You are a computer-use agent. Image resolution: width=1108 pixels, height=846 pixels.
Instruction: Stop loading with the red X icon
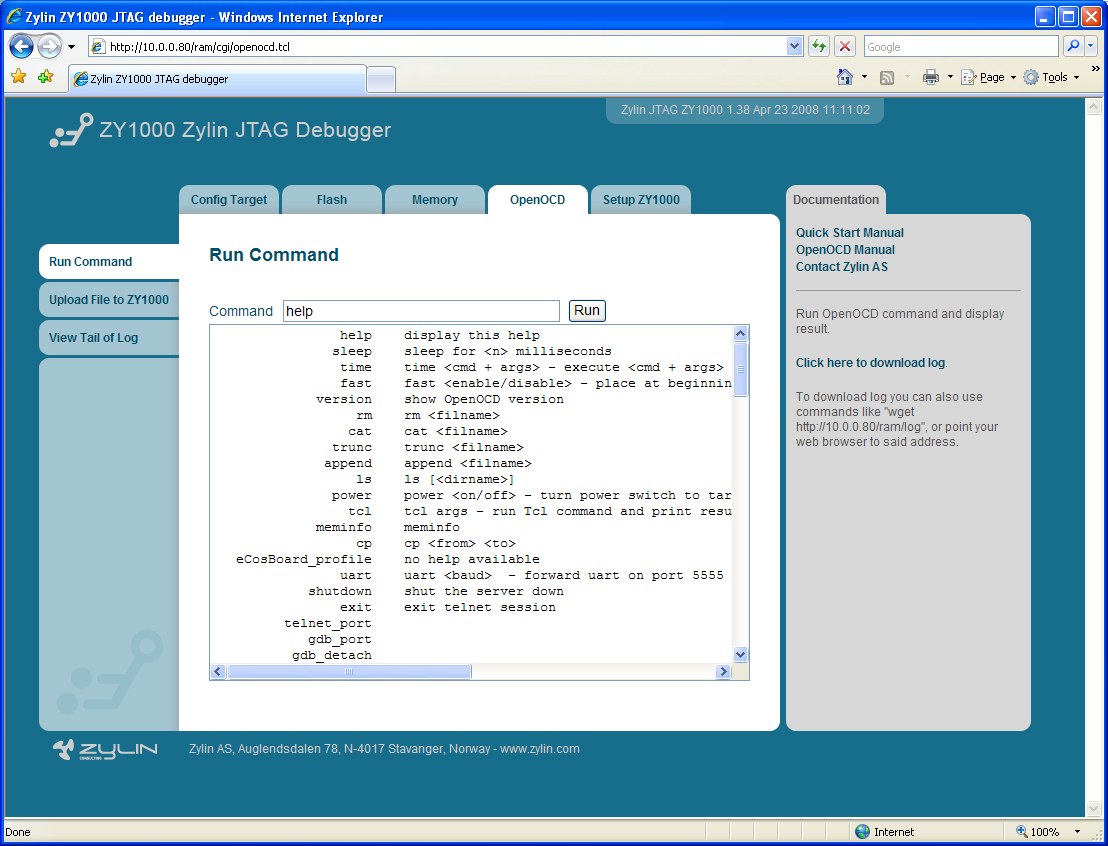[x=844, y=47]
